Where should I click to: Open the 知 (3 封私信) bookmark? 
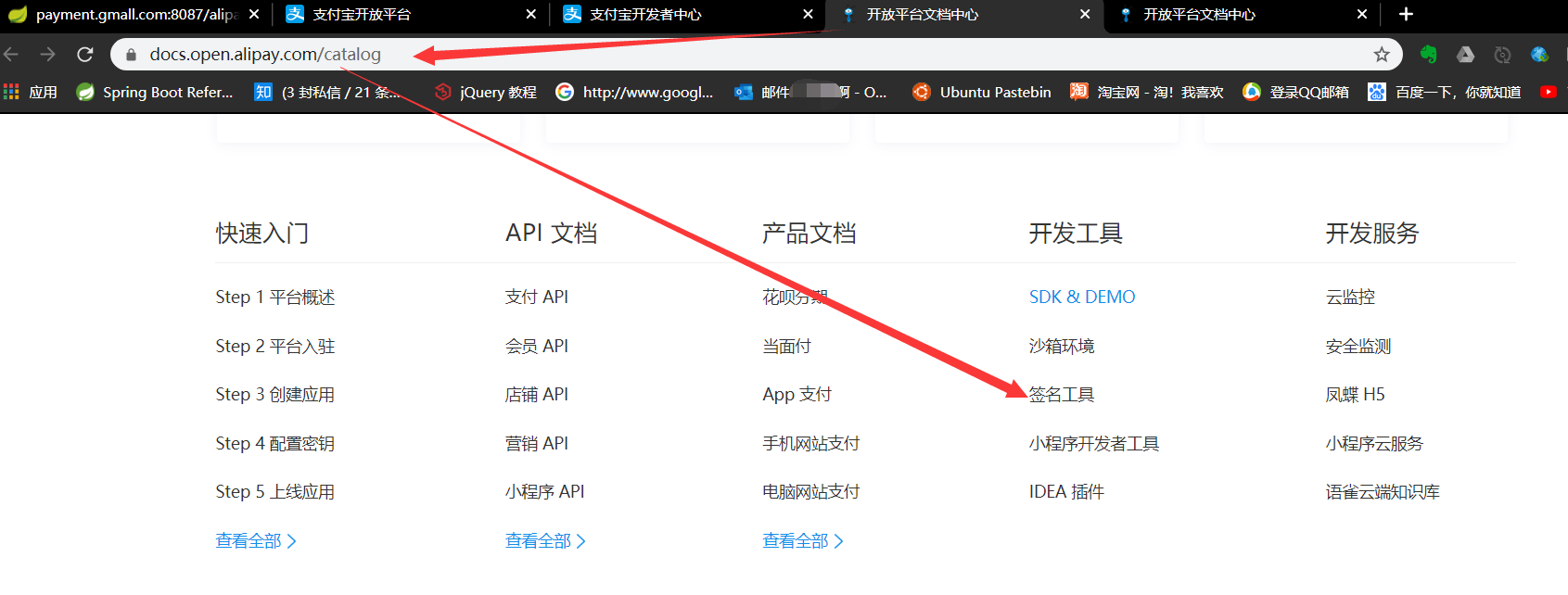(327, 92)
